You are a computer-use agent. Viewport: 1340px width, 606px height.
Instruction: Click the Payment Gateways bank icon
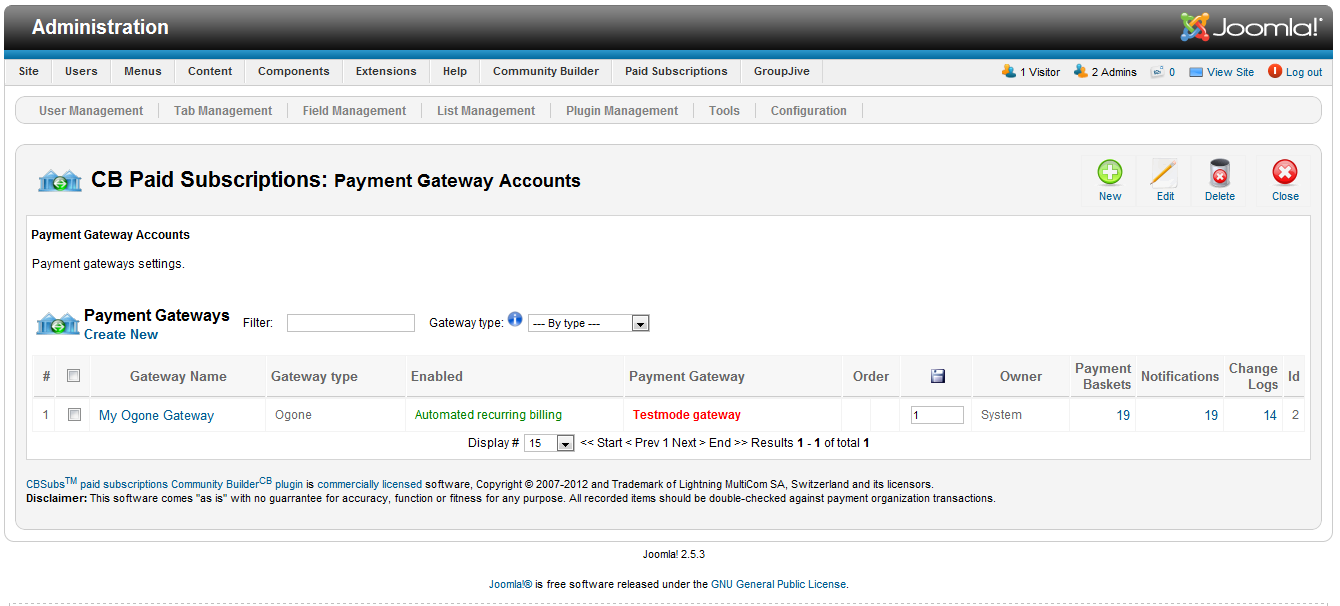pyautogui.click(x=58, y=324)
